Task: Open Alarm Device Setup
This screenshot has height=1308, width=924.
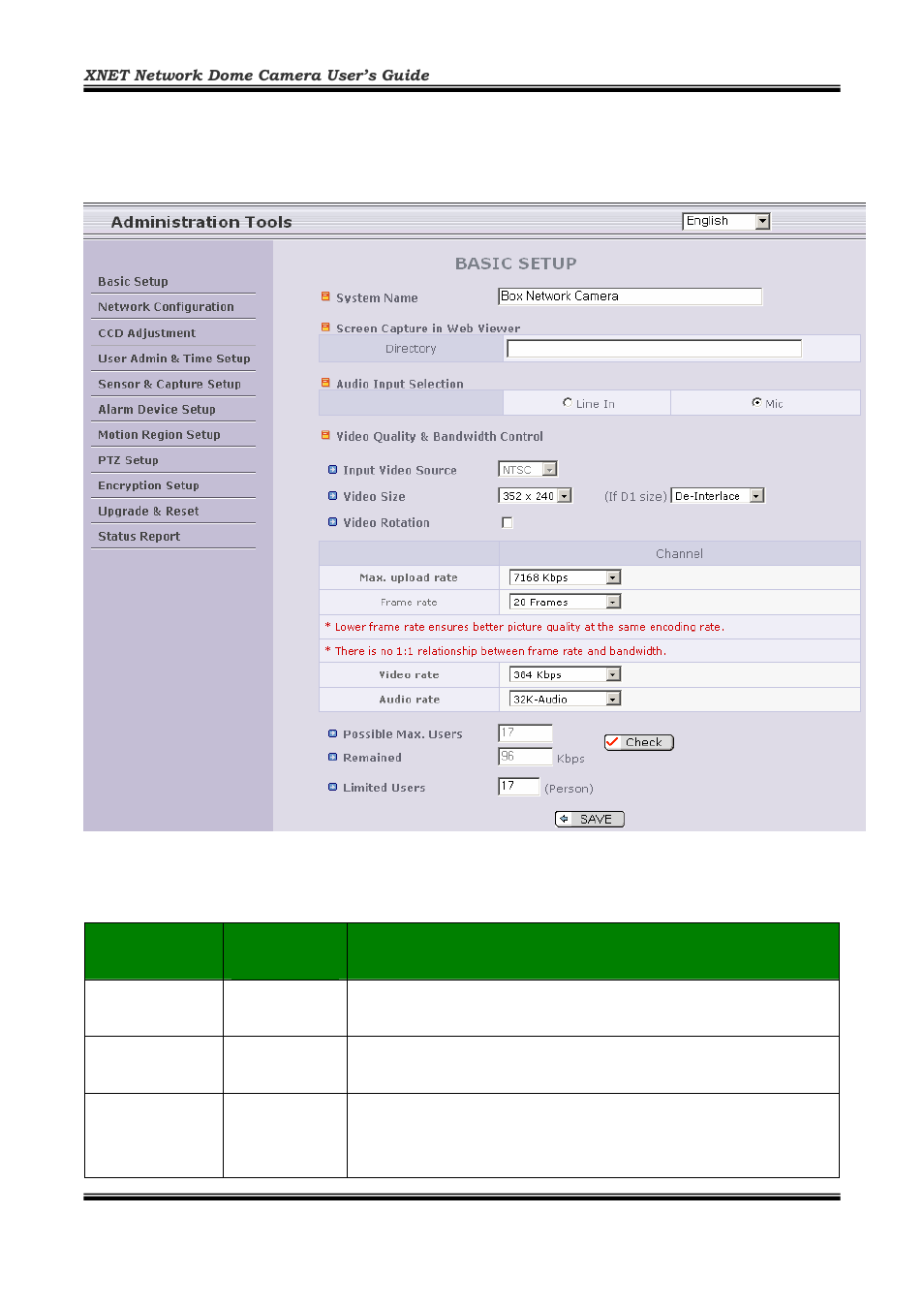Action: coord(156,410)
